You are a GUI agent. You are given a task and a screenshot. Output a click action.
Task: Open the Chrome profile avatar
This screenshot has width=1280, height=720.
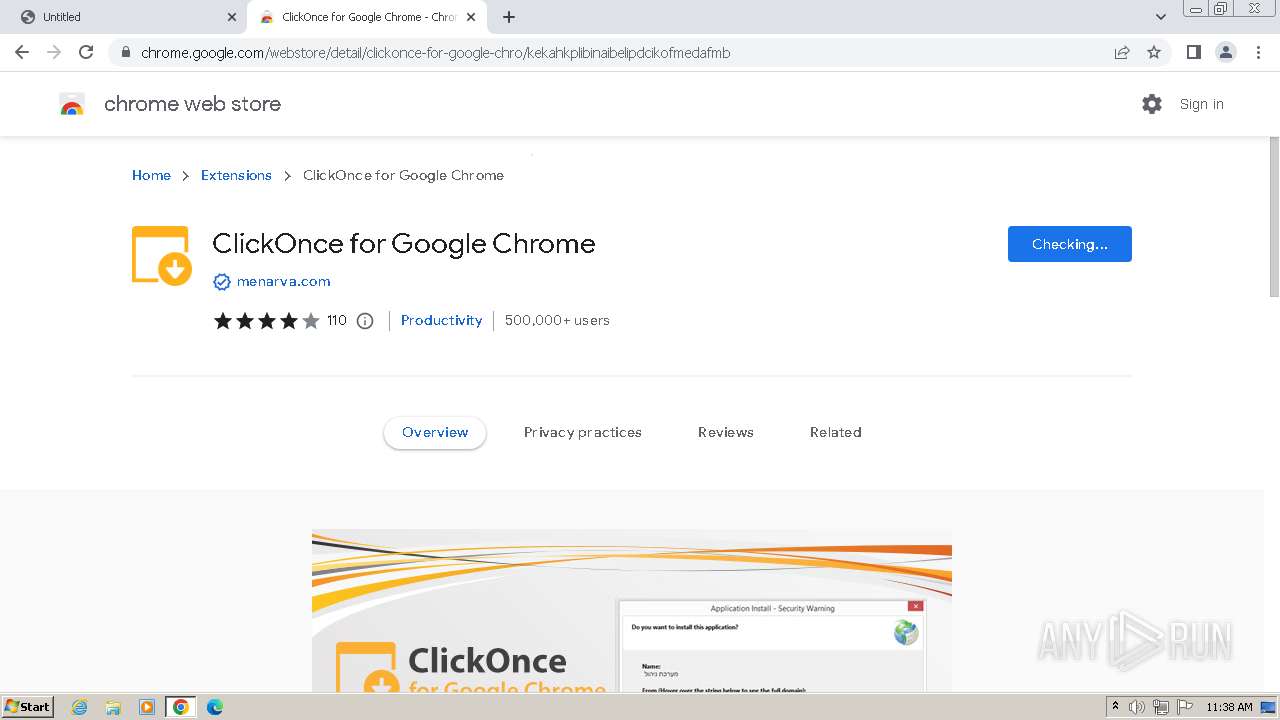(x=1226, y=52)
